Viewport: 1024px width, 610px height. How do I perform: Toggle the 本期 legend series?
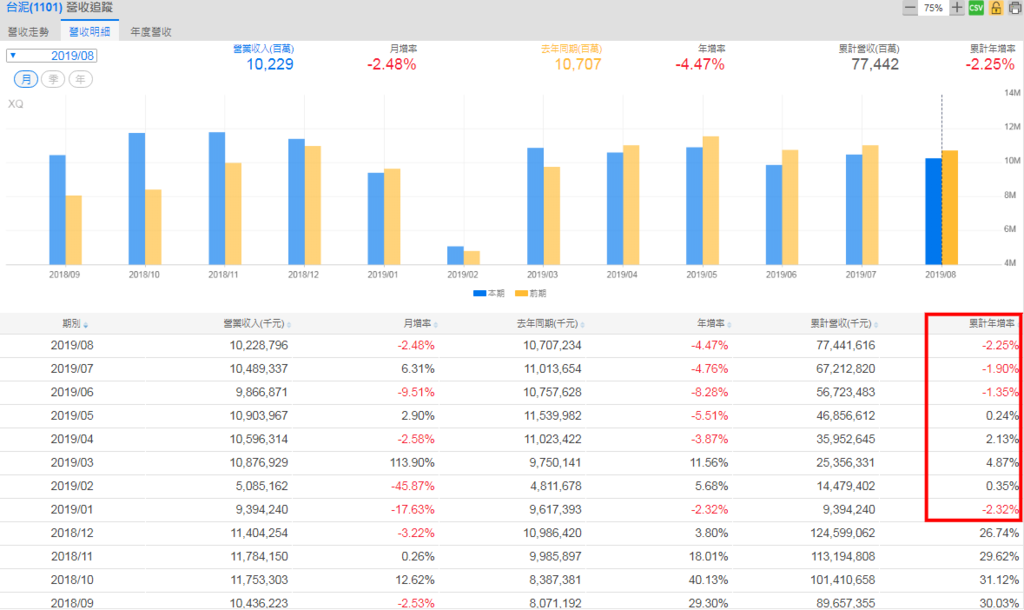pyautogui.click(x=488, y=293)
